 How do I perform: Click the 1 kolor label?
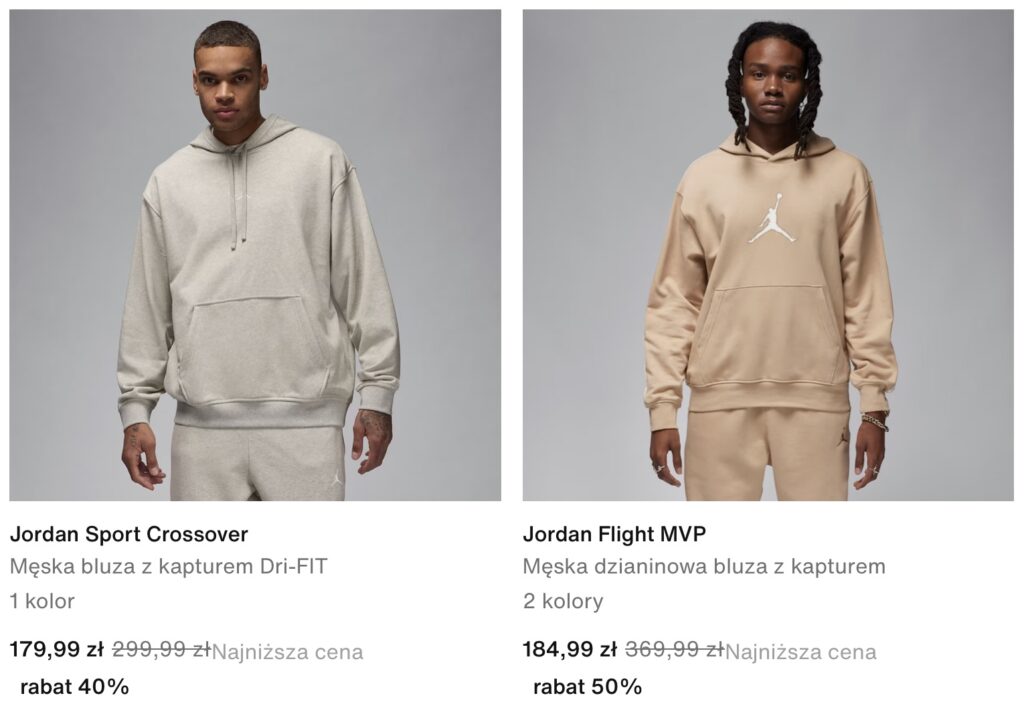[x=42, y=600]
